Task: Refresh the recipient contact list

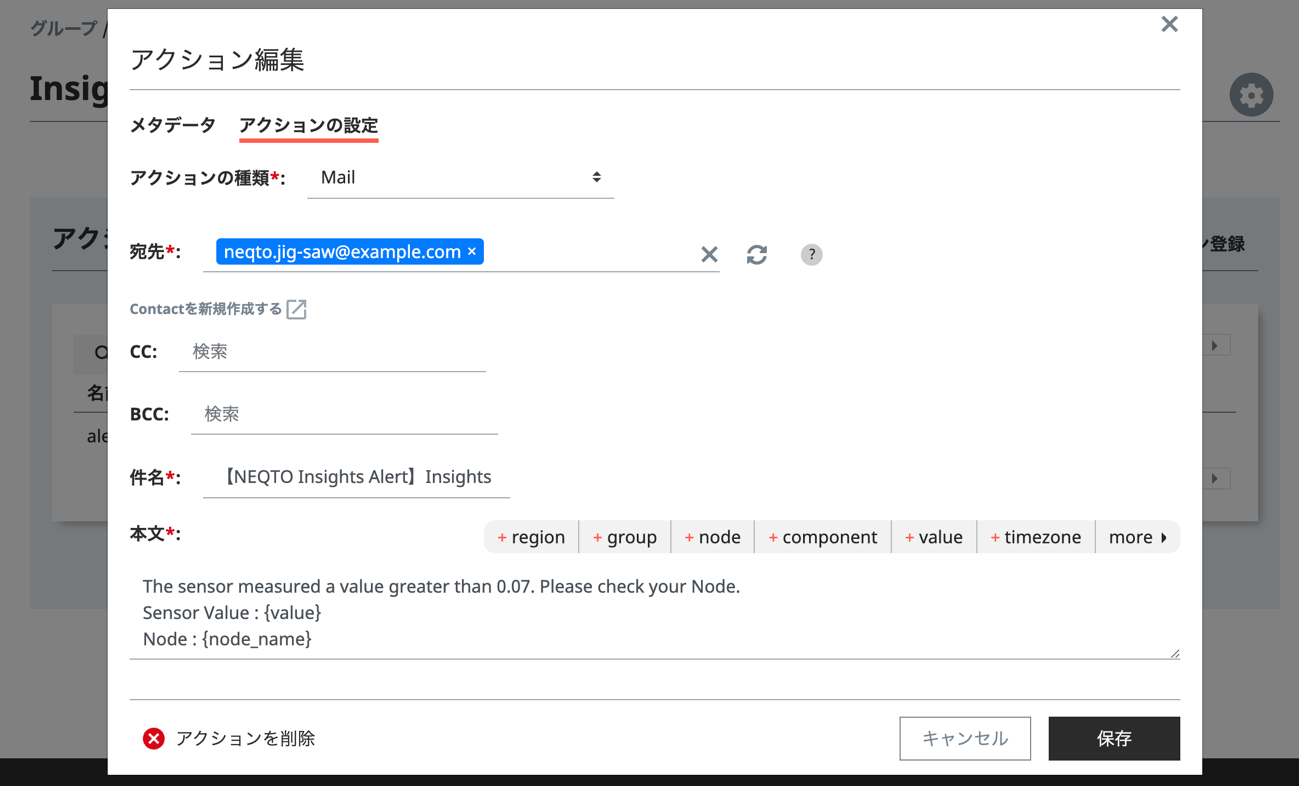Action: [x=757, y=255]
